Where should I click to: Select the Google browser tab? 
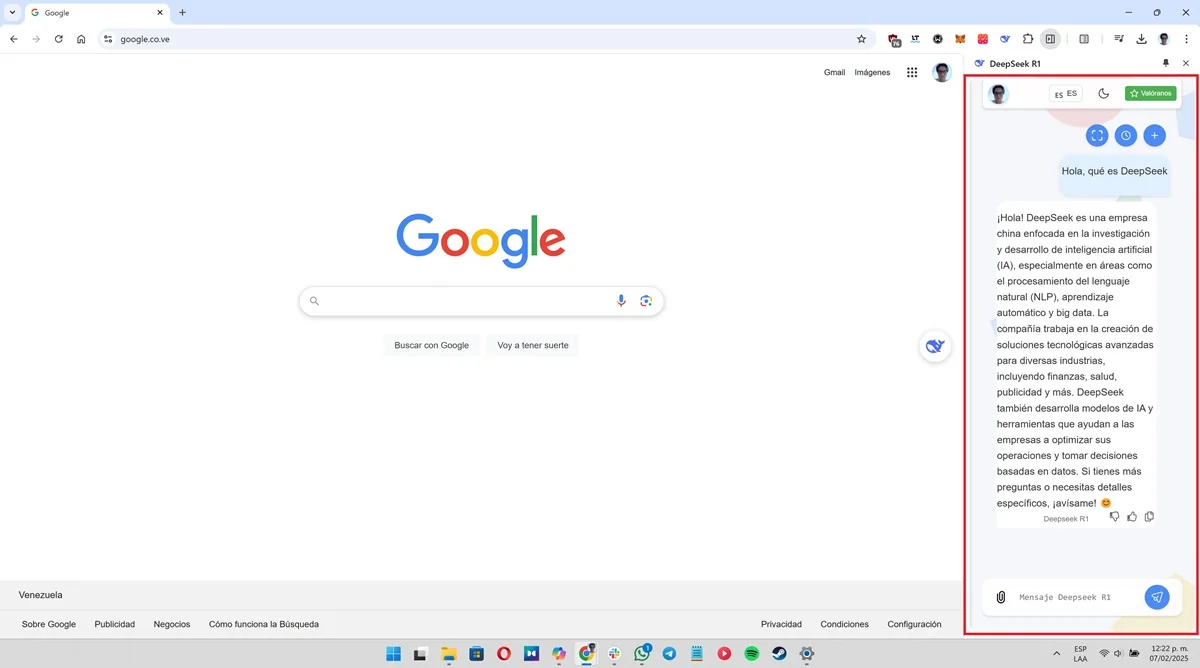pos(97,13)
